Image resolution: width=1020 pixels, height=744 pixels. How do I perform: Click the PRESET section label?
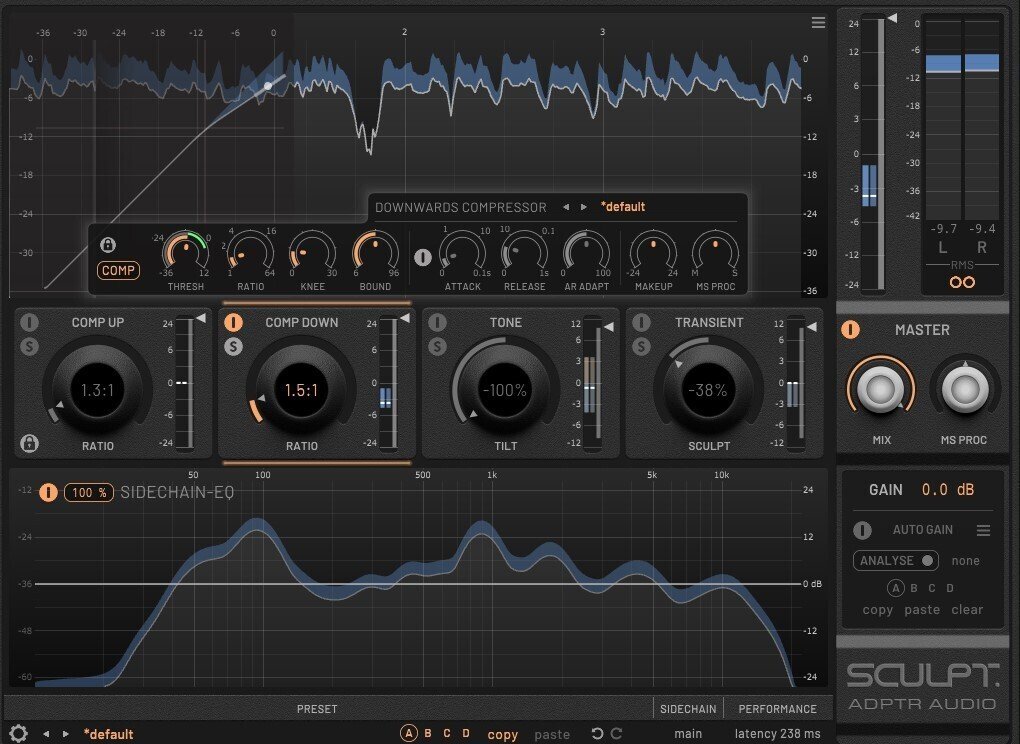pyautogui.click(x=317, y=709)
